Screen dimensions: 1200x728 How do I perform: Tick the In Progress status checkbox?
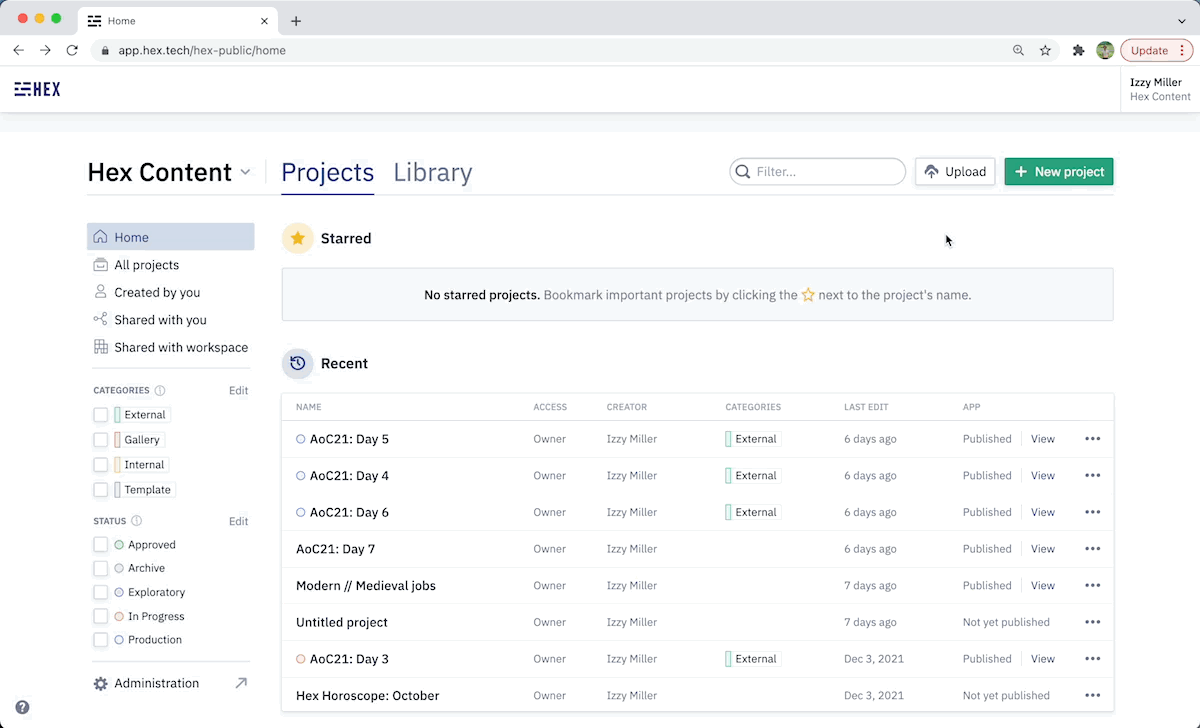tap(100, 616)
